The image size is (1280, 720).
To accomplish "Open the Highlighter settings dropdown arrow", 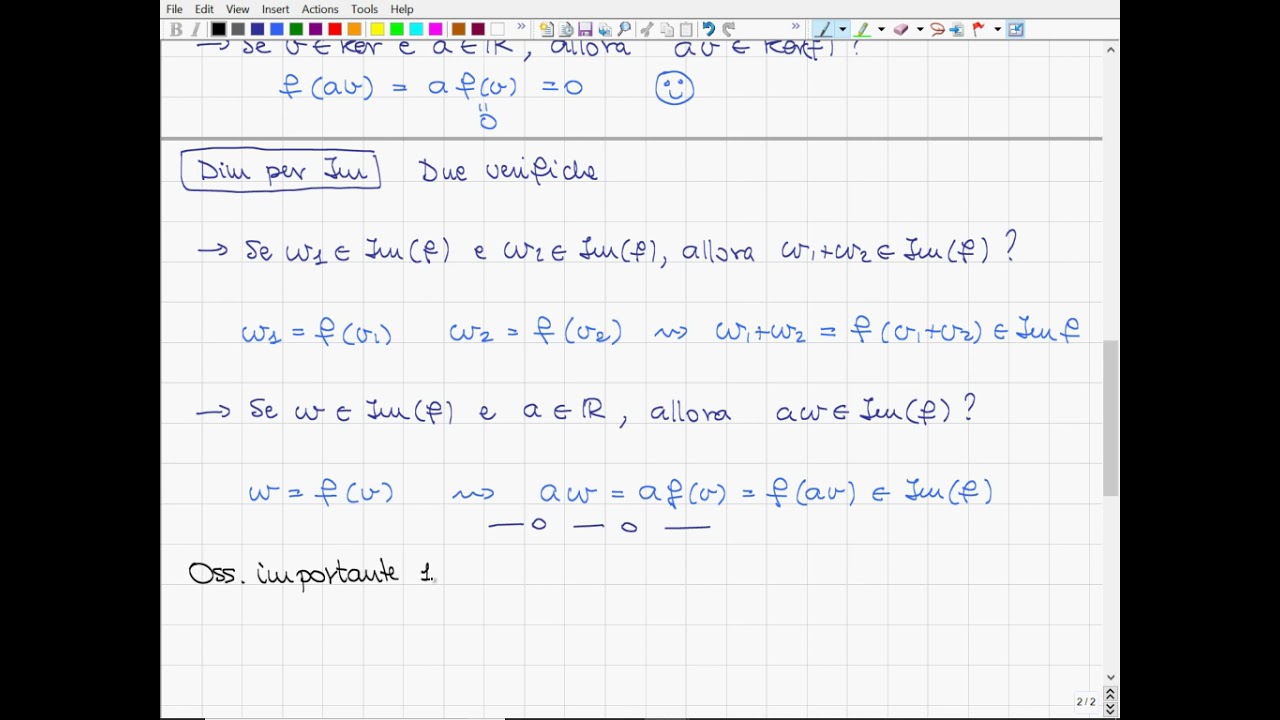I will click(881, 29).
